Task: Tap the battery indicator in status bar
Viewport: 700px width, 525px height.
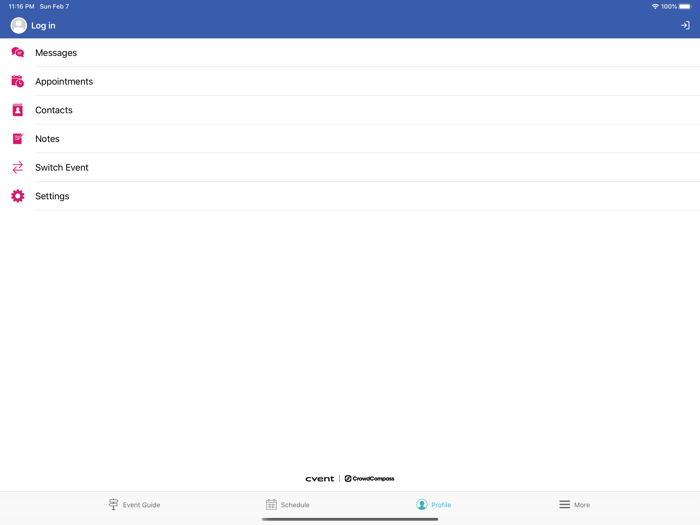Action: [685, 6]
